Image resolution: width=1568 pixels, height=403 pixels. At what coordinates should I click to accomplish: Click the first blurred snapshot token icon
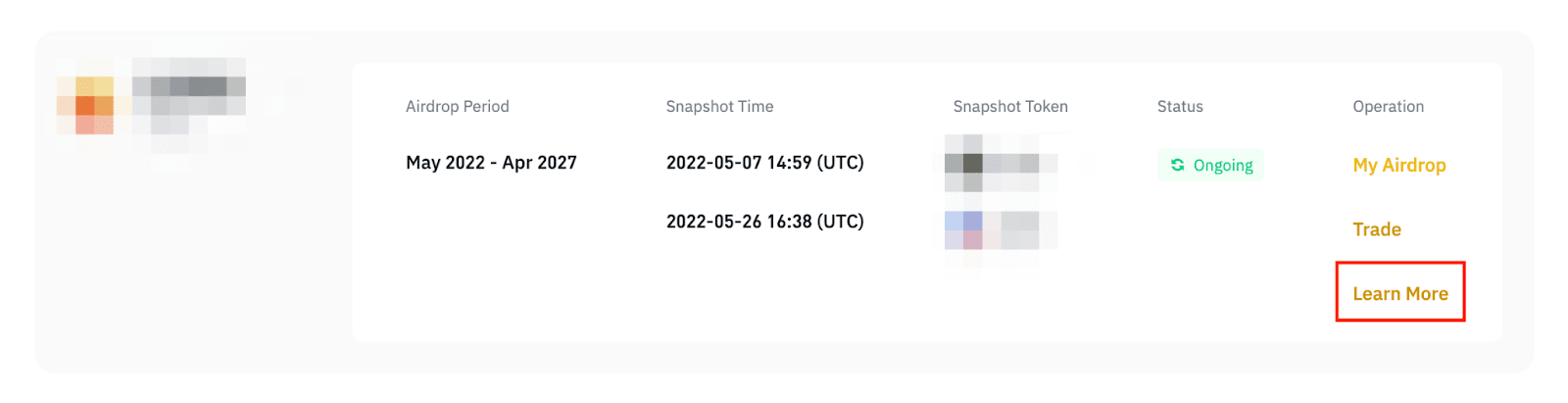(x=964, y=164)
